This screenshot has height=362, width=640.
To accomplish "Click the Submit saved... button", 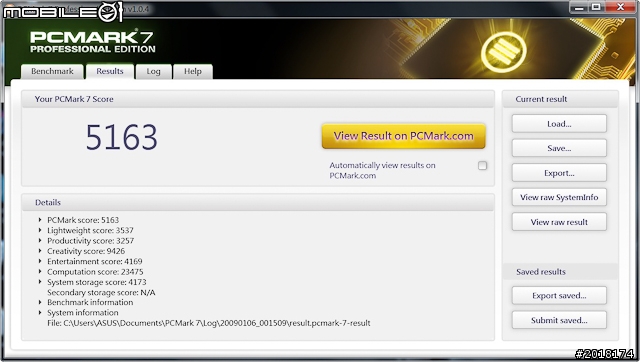I will [559, 320].
